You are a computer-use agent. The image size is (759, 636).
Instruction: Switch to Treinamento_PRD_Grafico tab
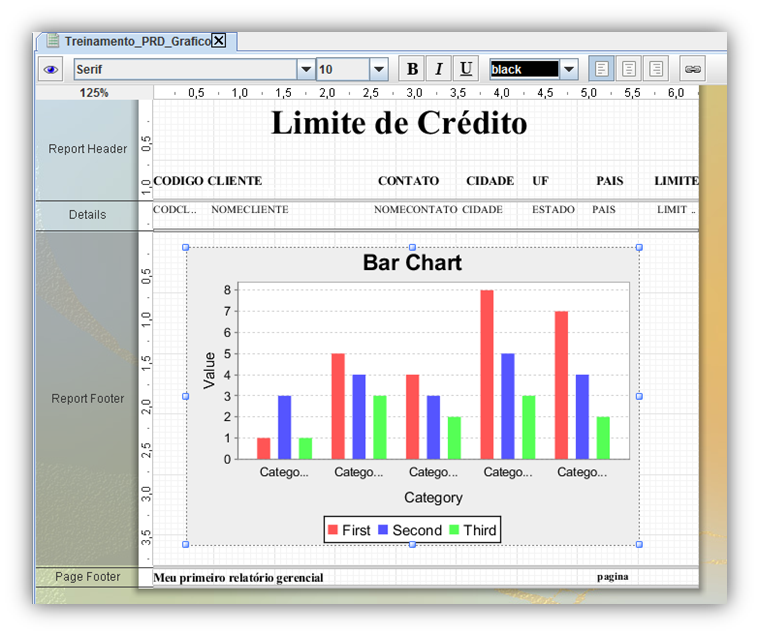coord(135,41)
